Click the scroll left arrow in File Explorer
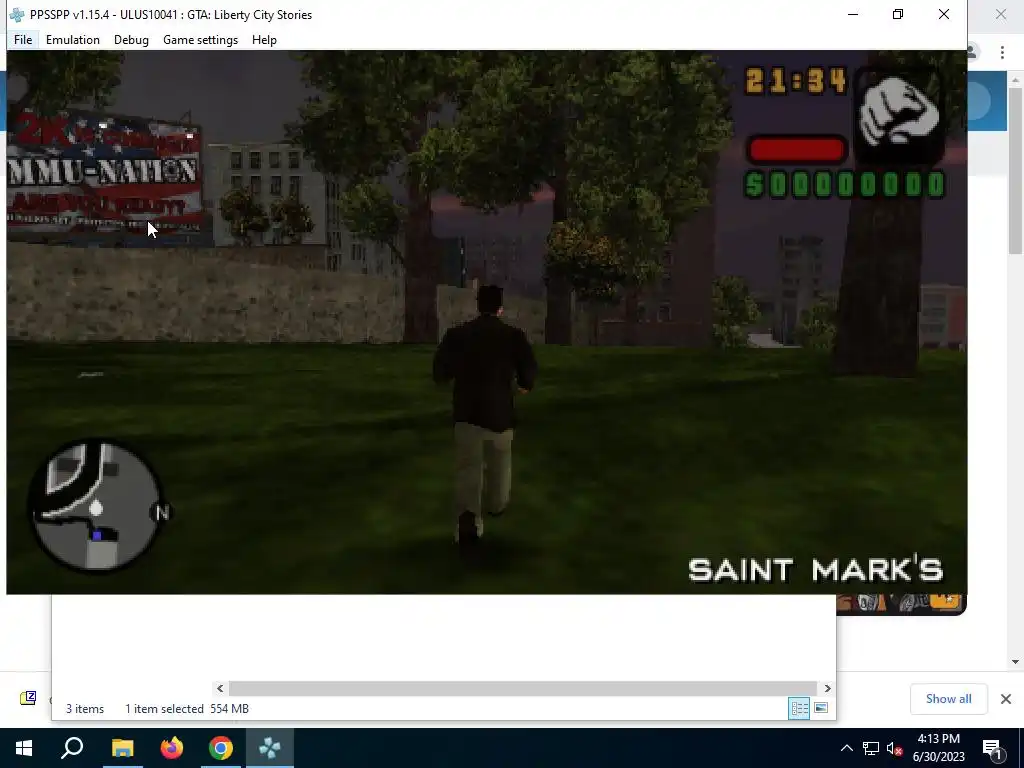Image resolution: width=1024 pixels, height=768 pixels. pyautogui.click(x=220, y=688)
